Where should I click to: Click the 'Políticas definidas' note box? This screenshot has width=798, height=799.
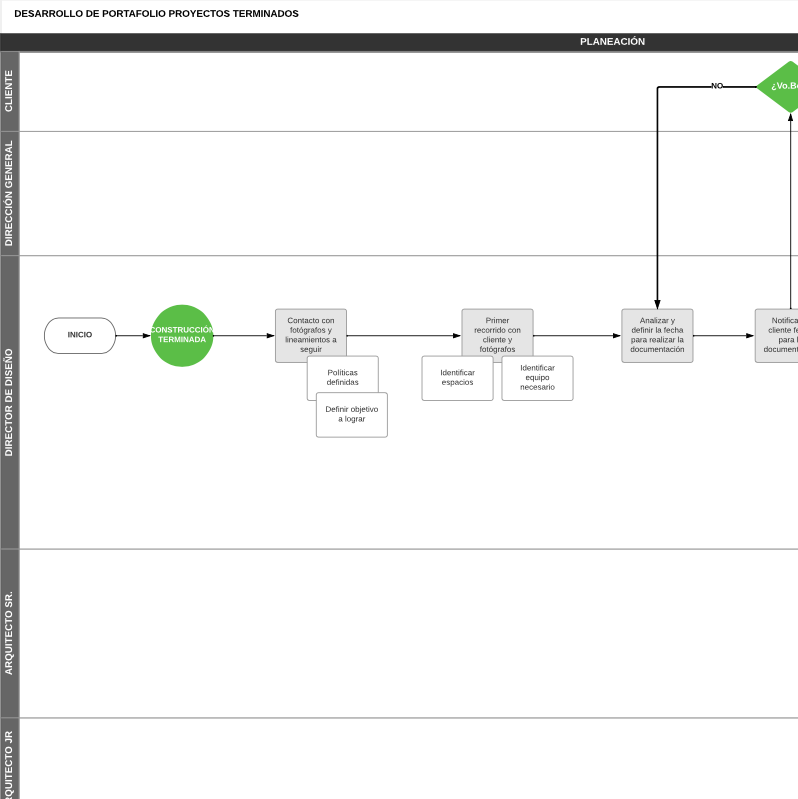click(343, 377)
